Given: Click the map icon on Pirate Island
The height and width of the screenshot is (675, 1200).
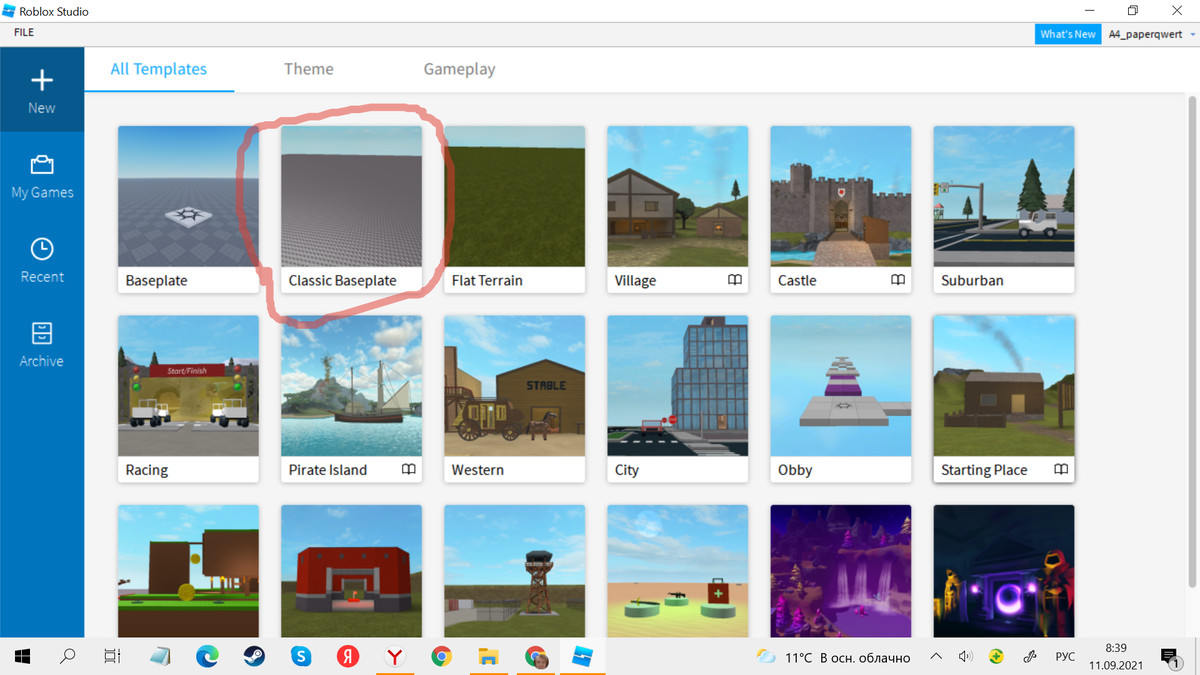Looking at the screenshot, I should click(408, 469).
